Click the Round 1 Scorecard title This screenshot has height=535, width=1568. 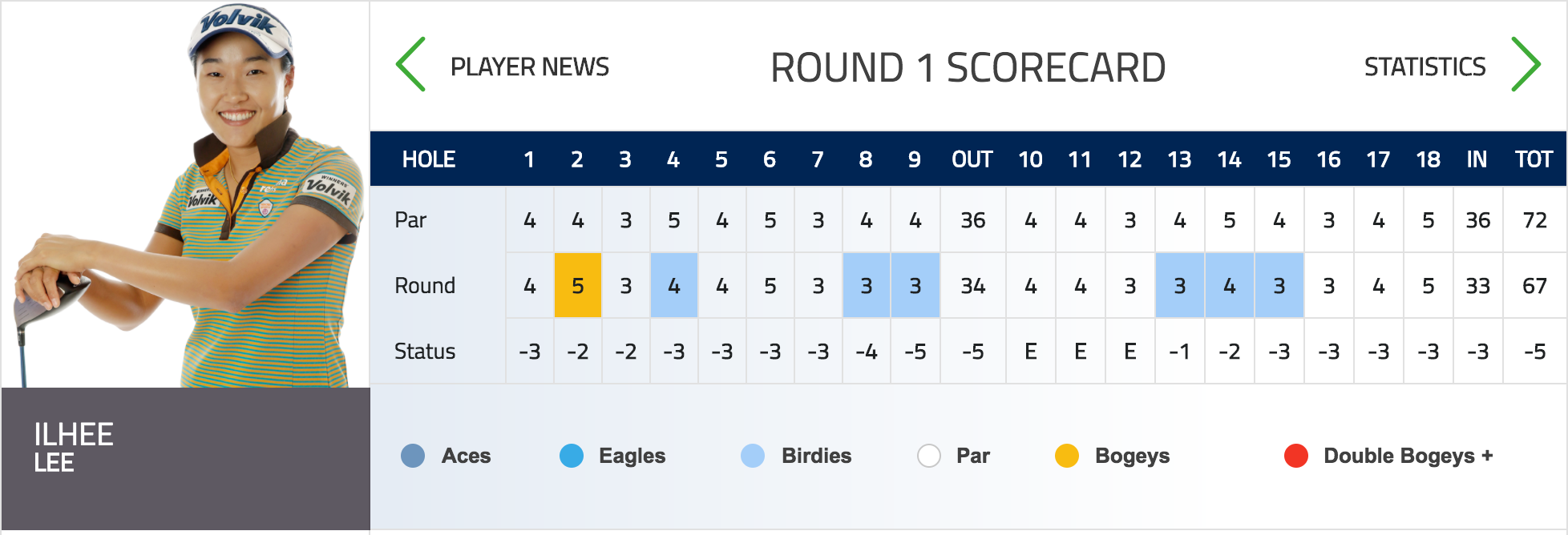click(968, 67)
